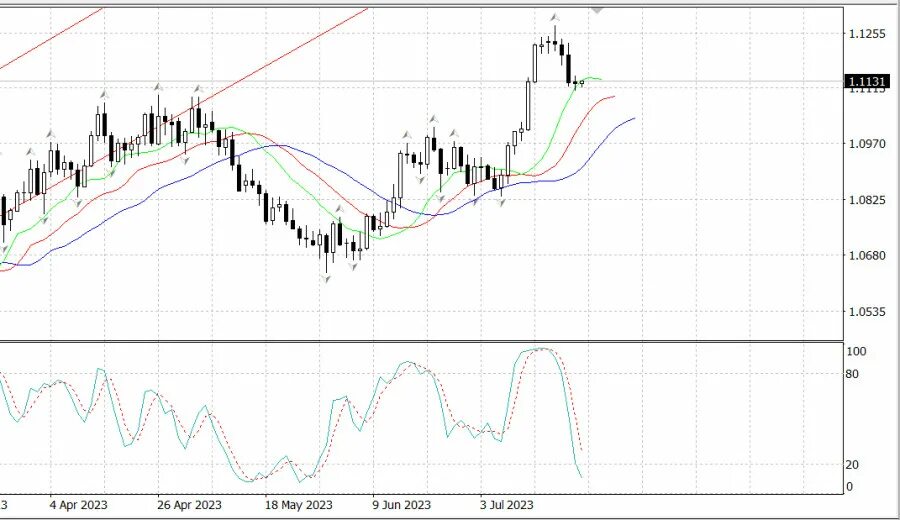Click the 9 Jun 2023 date label
The image size is (900, 520).
pyautogui.click(x=402, y=505)
